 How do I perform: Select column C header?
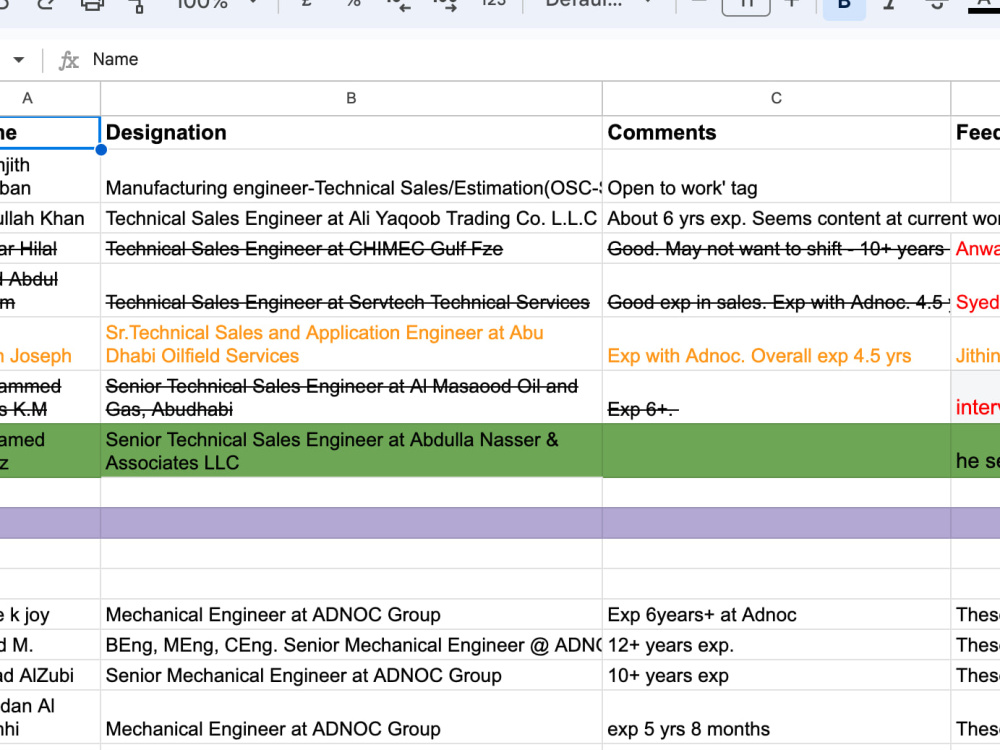776,98
